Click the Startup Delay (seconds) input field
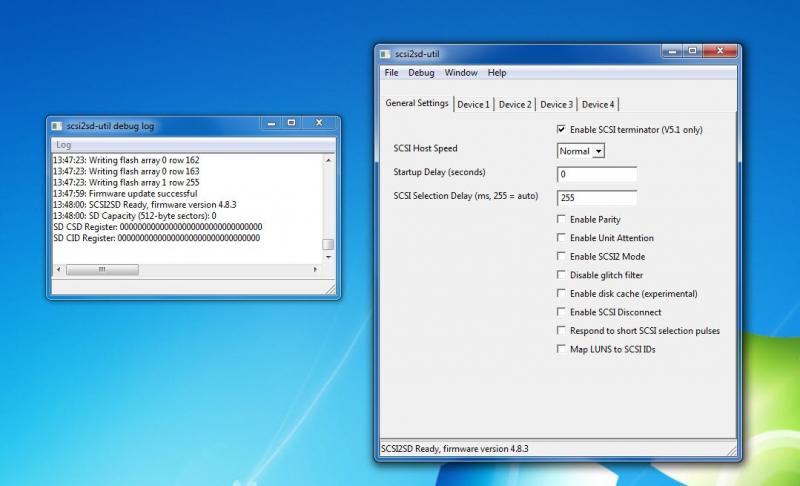The height and width of the screenshot is (486, 800). [597, 174]
